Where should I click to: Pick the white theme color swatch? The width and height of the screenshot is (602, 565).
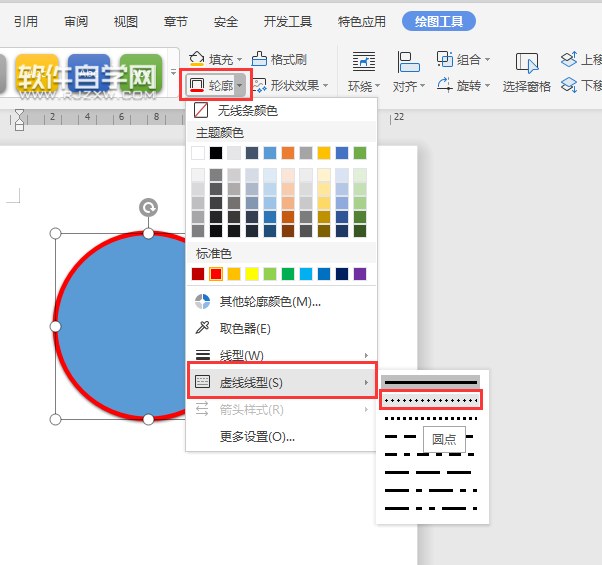[x=198, y=153]
